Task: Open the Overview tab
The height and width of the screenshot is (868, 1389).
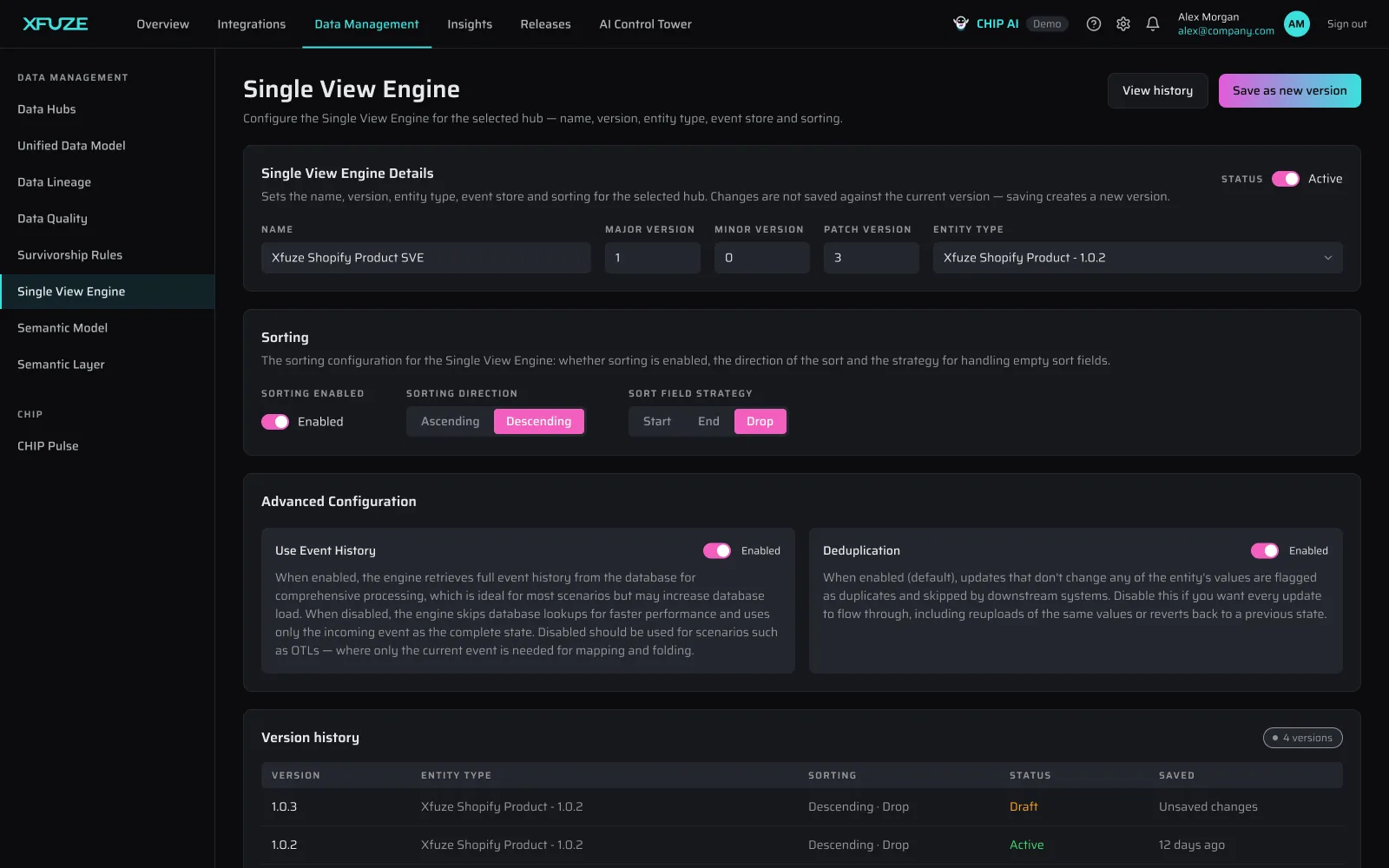Action: pyautogui.click(x=162, y=24)
